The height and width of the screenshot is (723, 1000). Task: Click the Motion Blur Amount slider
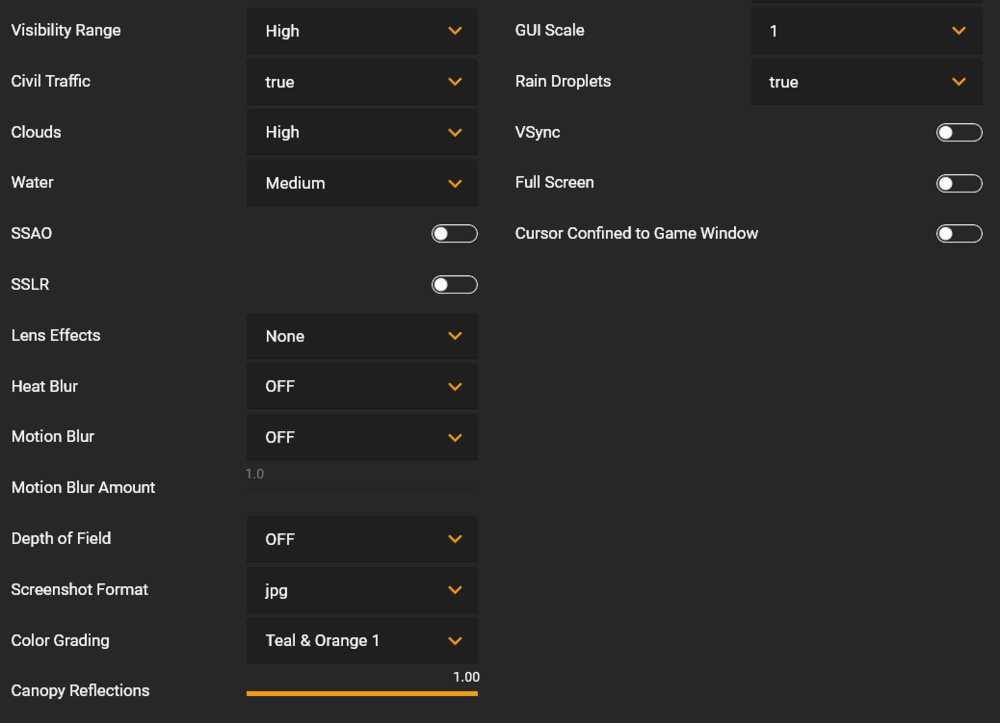[361, 490]
